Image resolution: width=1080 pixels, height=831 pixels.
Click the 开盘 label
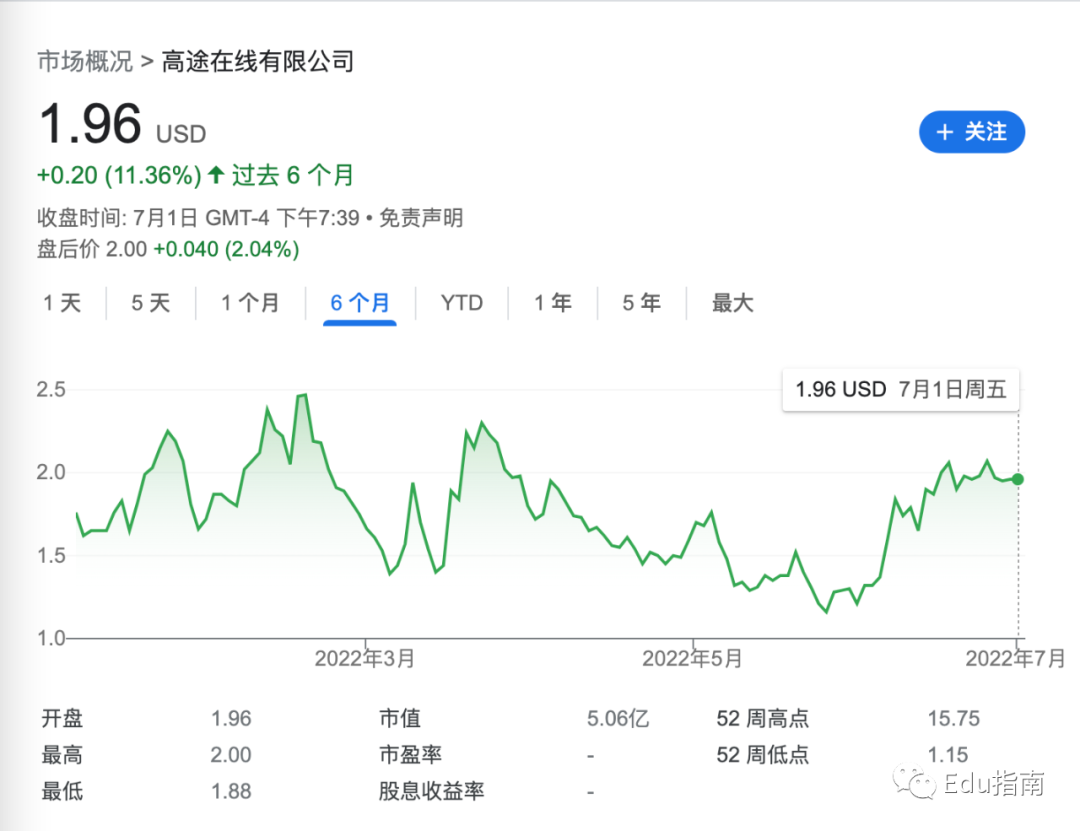point(62,719)
